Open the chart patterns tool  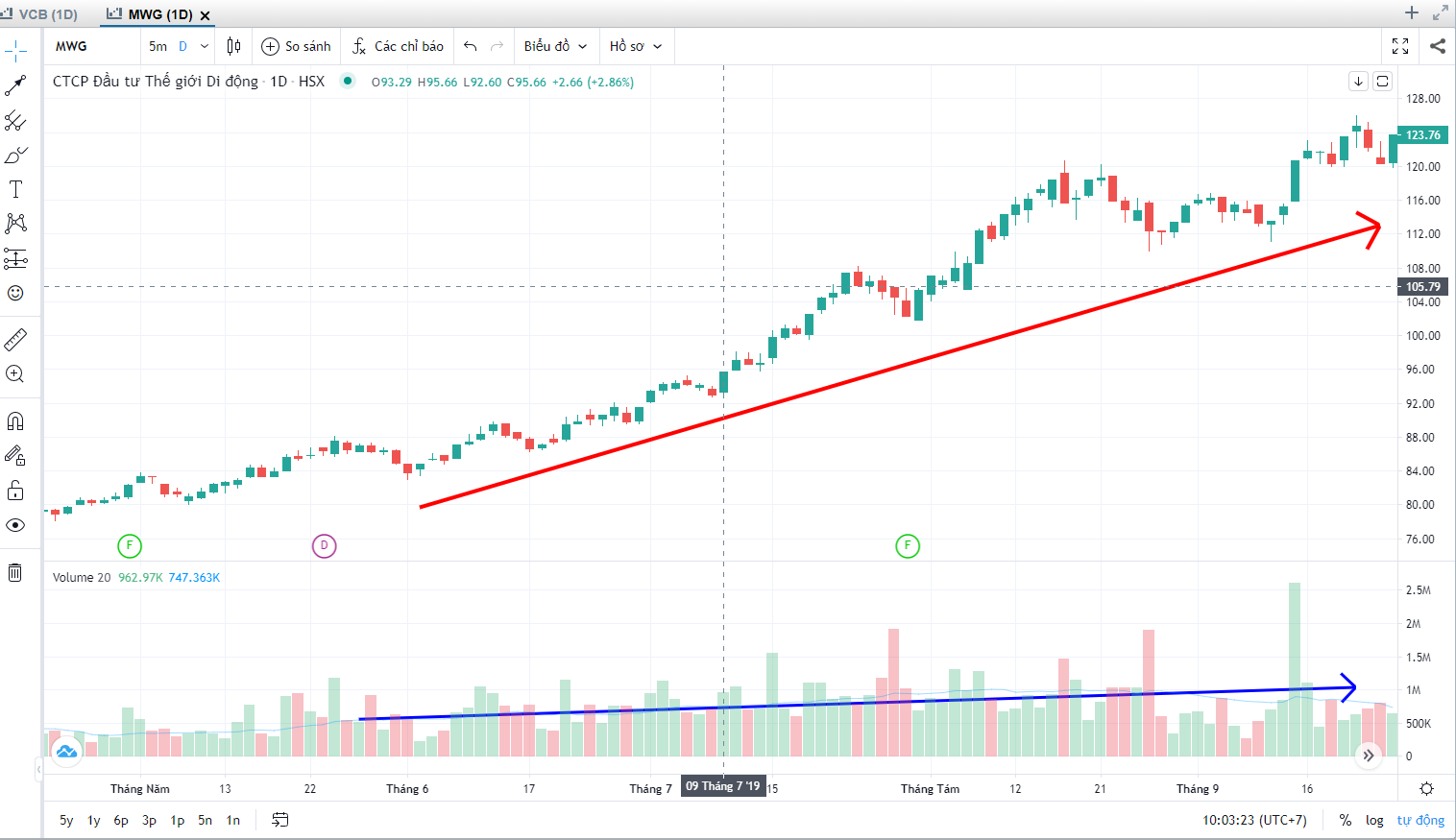[x=15, y=224]
